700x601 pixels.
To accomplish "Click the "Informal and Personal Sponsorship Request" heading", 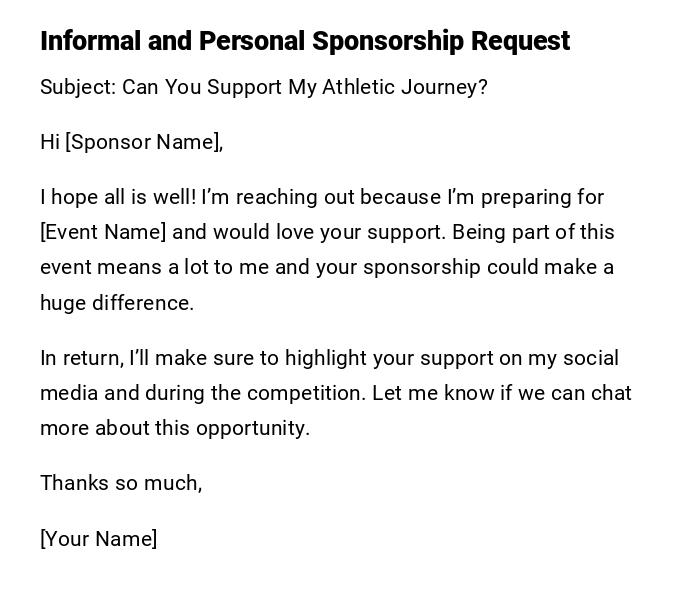I will (x=305, y=41).
